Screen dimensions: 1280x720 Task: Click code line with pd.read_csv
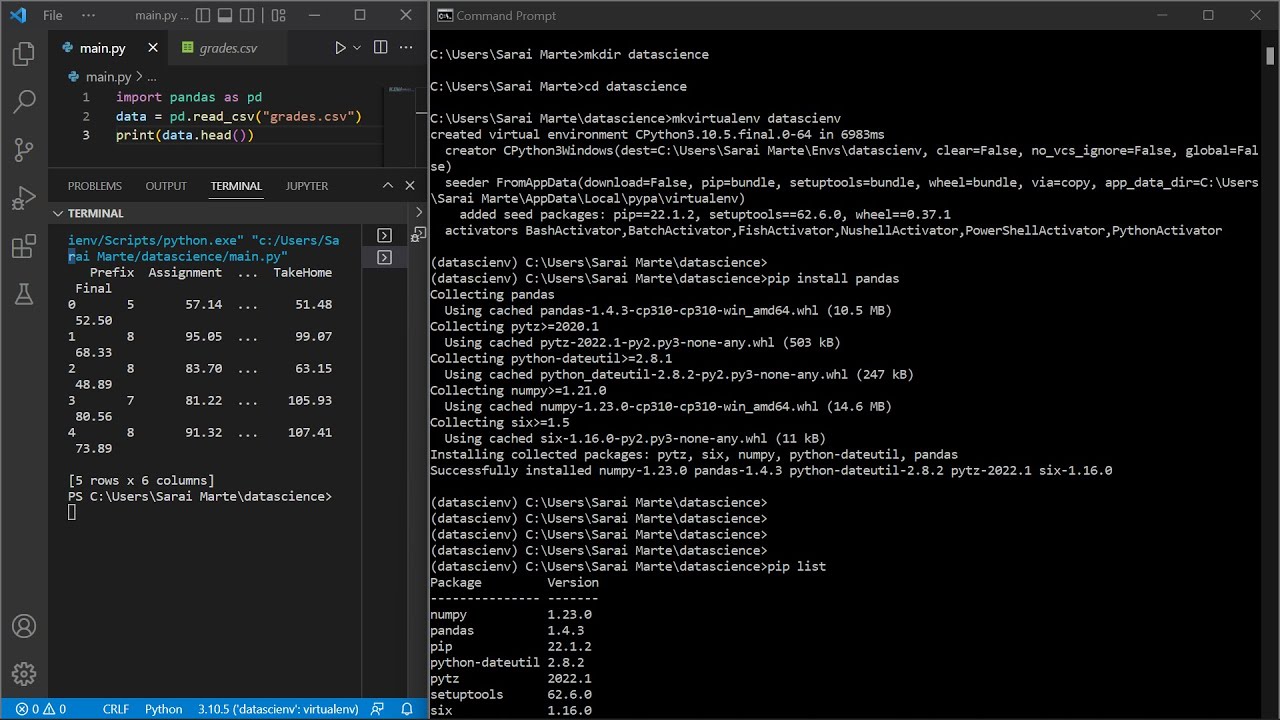238,116
